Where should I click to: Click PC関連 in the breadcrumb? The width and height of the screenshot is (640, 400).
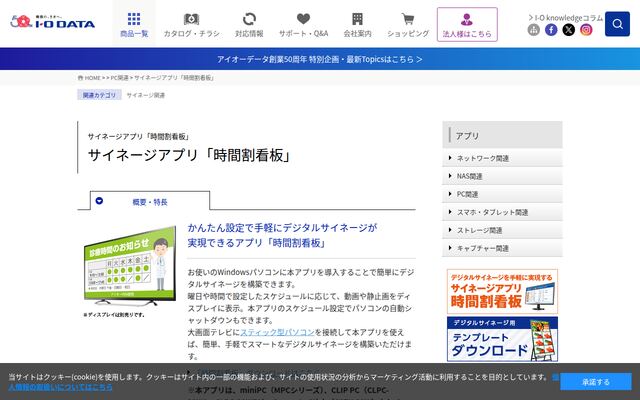(120, 78)
